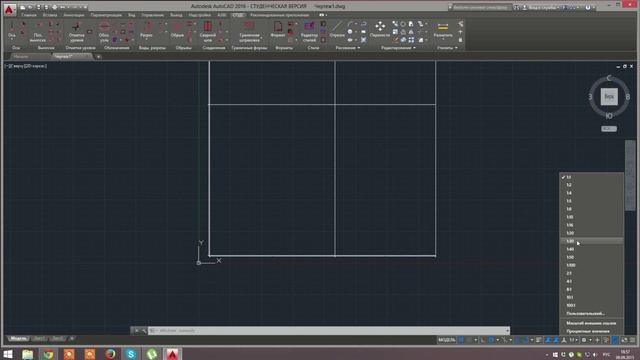This screenshot has width=640, height=360.
Task: Open snap mode dropdown arrow in status bar
Action: [x=476, y=340]
